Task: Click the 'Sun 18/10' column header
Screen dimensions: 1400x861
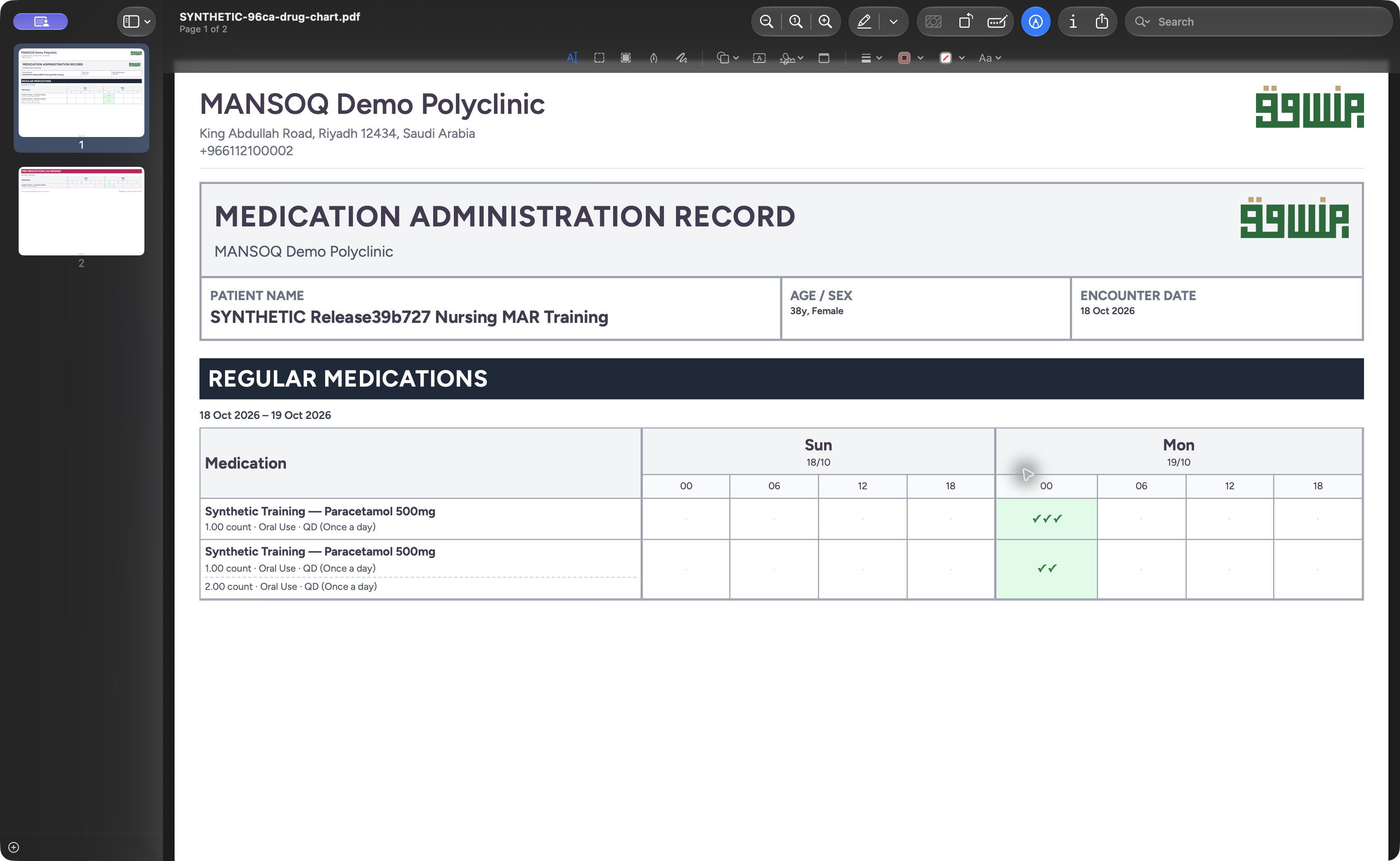Action: (818, 452)
